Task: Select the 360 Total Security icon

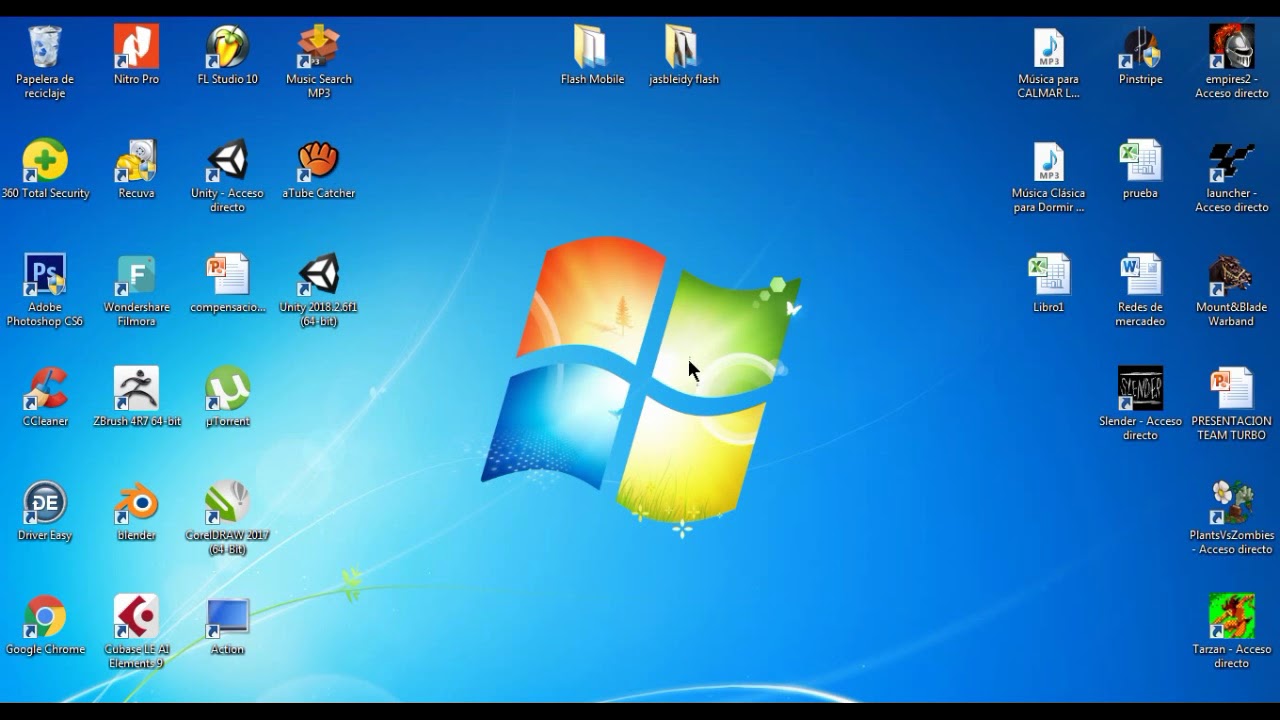Action: point(45,161)
